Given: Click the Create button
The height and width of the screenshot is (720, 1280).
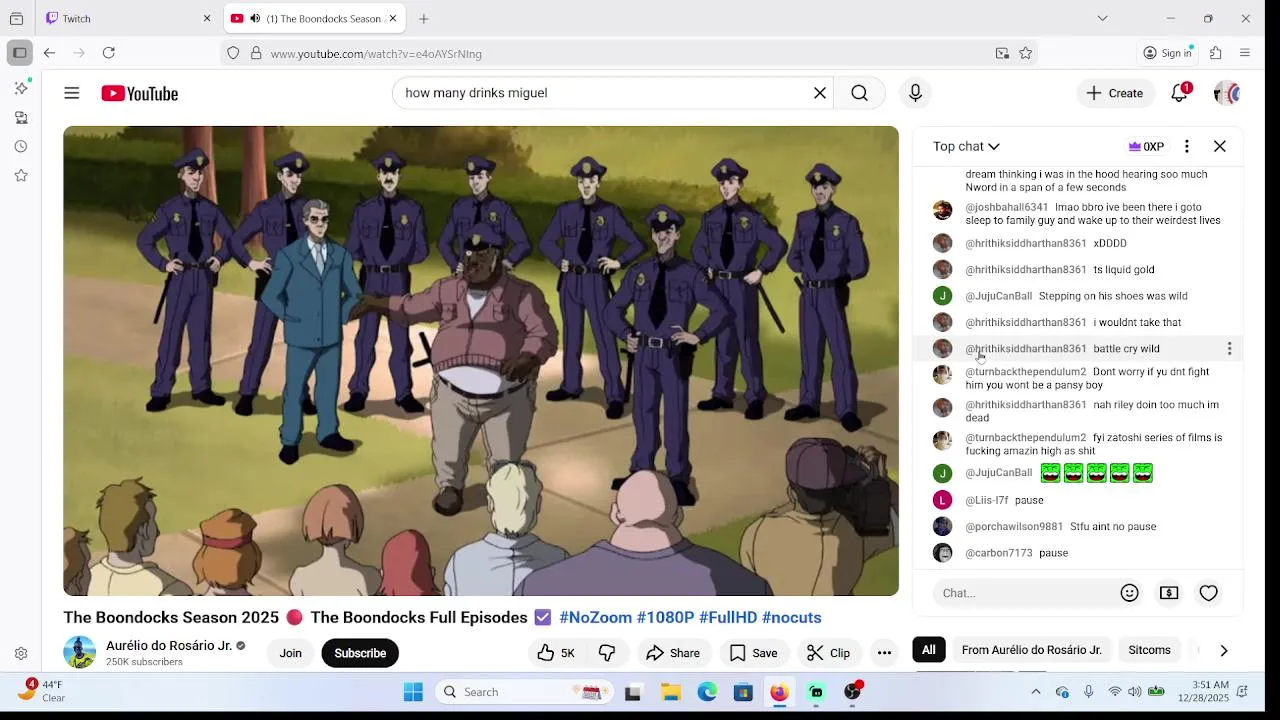Looking at the screenshot, I should point(1115,93).
